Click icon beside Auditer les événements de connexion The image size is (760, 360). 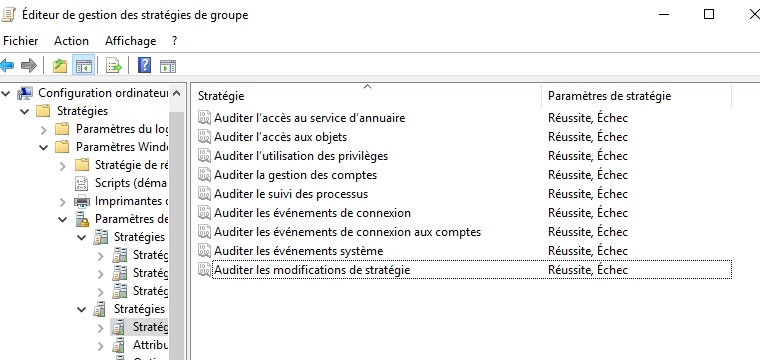tap(205, 213)
